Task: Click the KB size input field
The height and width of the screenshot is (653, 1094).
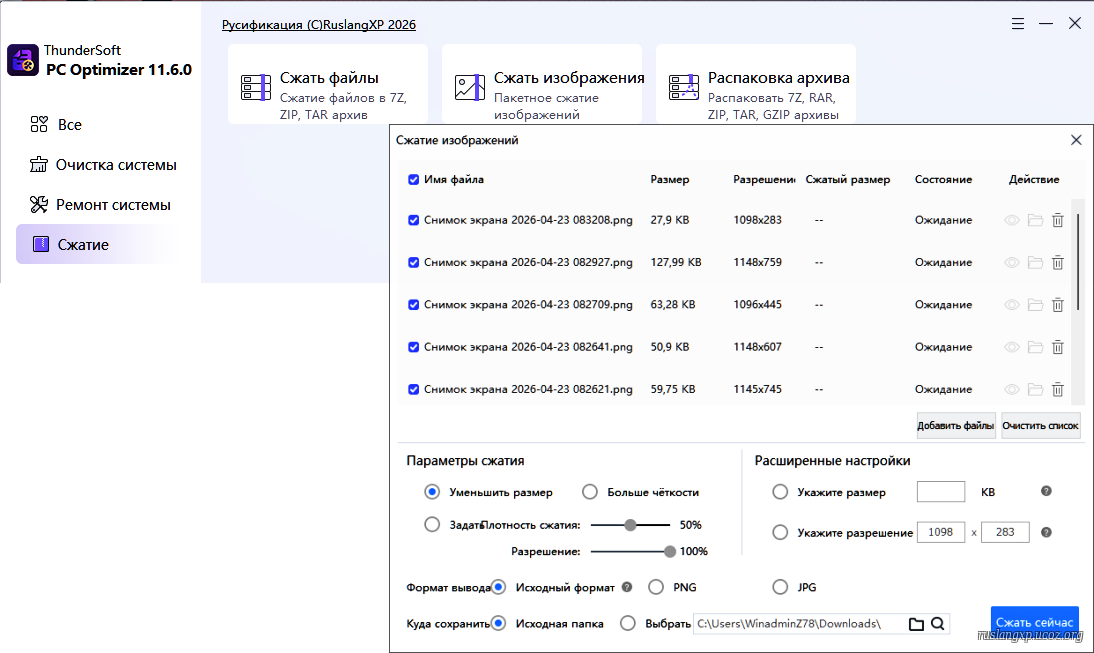Action: (940, 492)
